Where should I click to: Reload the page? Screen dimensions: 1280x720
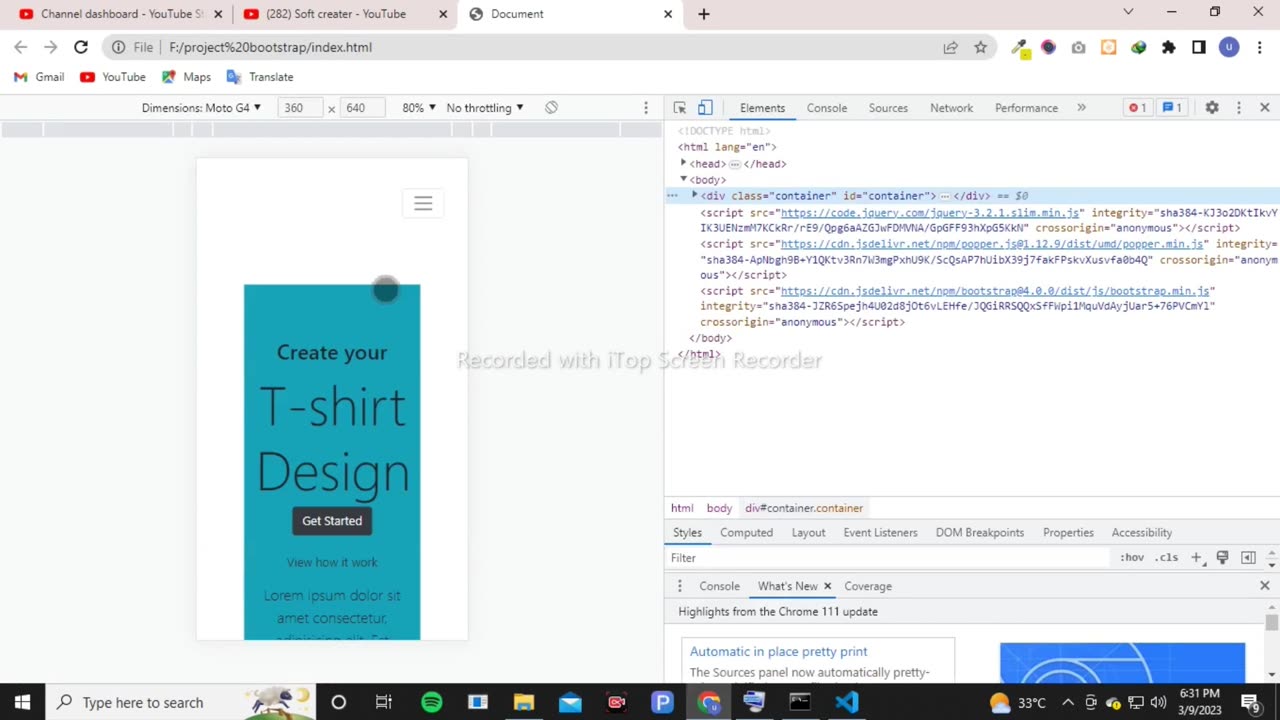click(81, 47)
